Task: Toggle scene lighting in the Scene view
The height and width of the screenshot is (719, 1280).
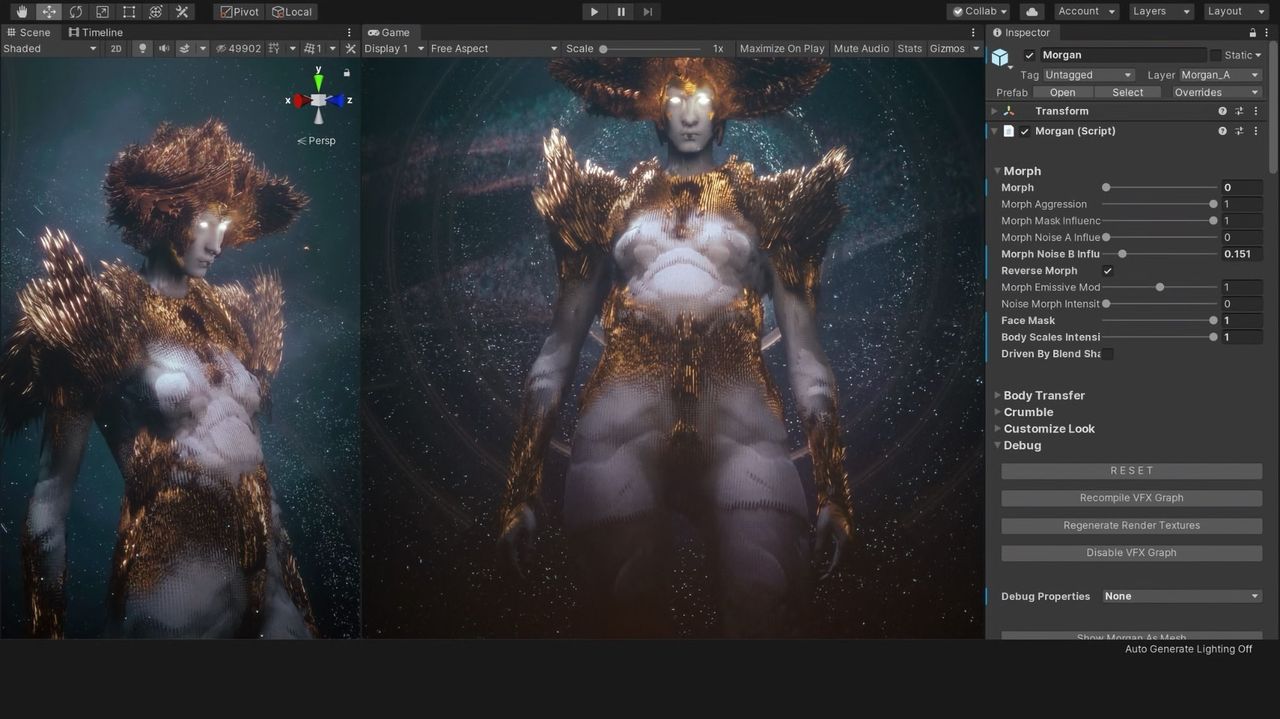Action: point(142,48)
